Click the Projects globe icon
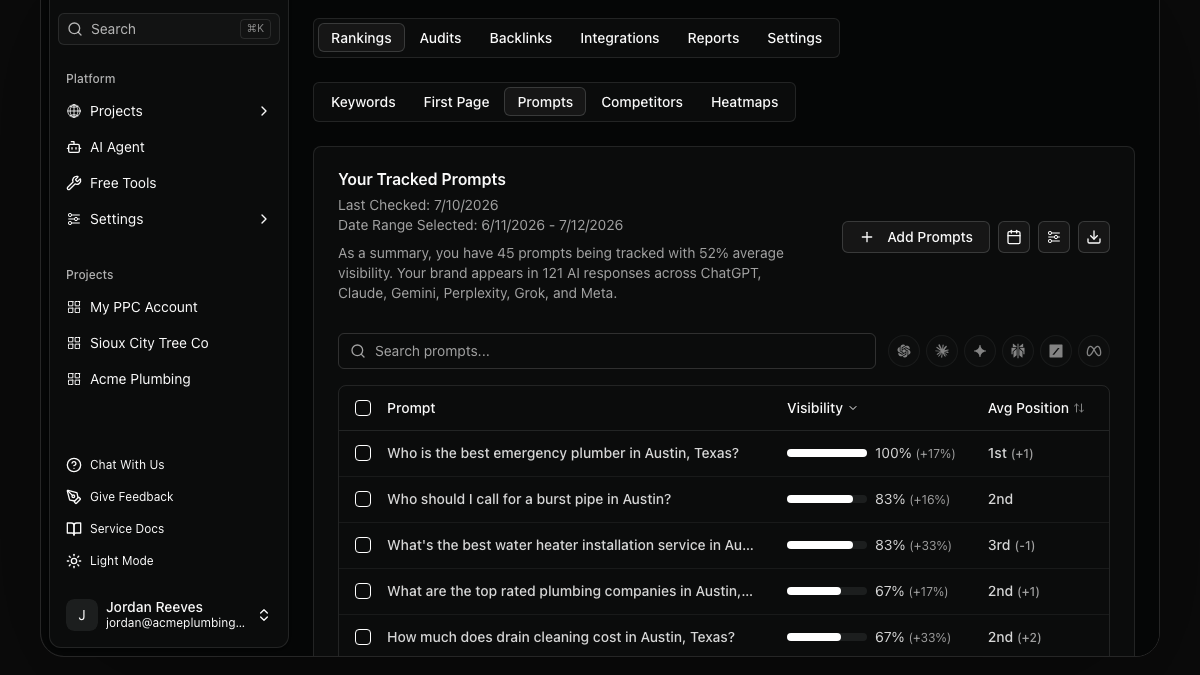The width and height of the screenshot is (1200, 675). coord(74,111)
